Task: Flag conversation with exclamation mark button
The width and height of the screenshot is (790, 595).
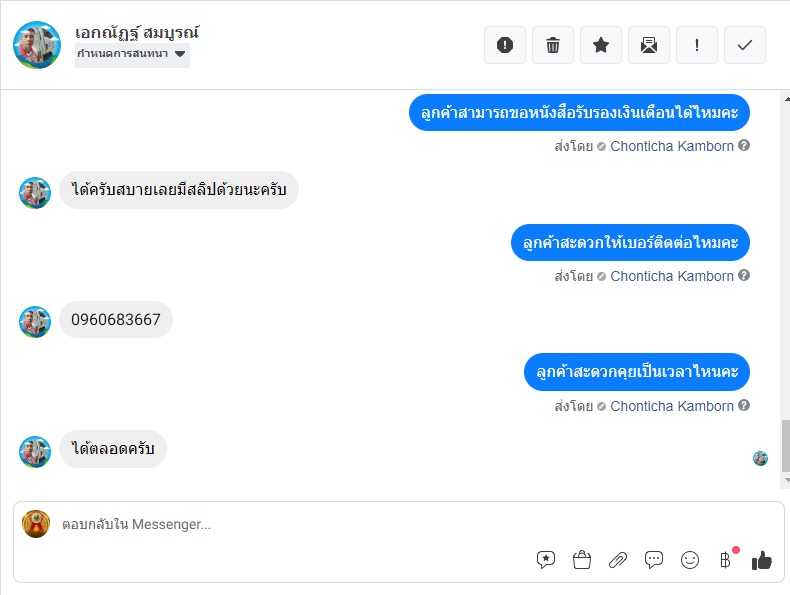Action: (697, 45)
